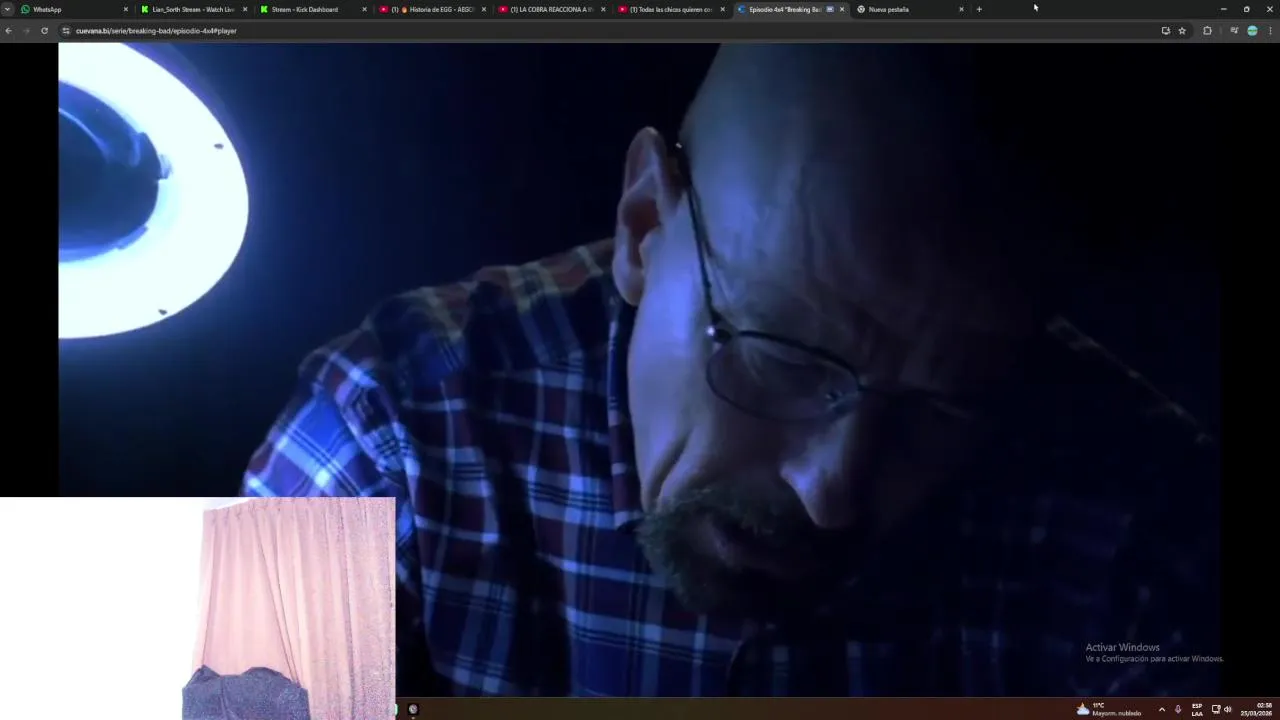1280x720 pixels.
Task: Close the WhatsApp tab
Action: [126, 9]
